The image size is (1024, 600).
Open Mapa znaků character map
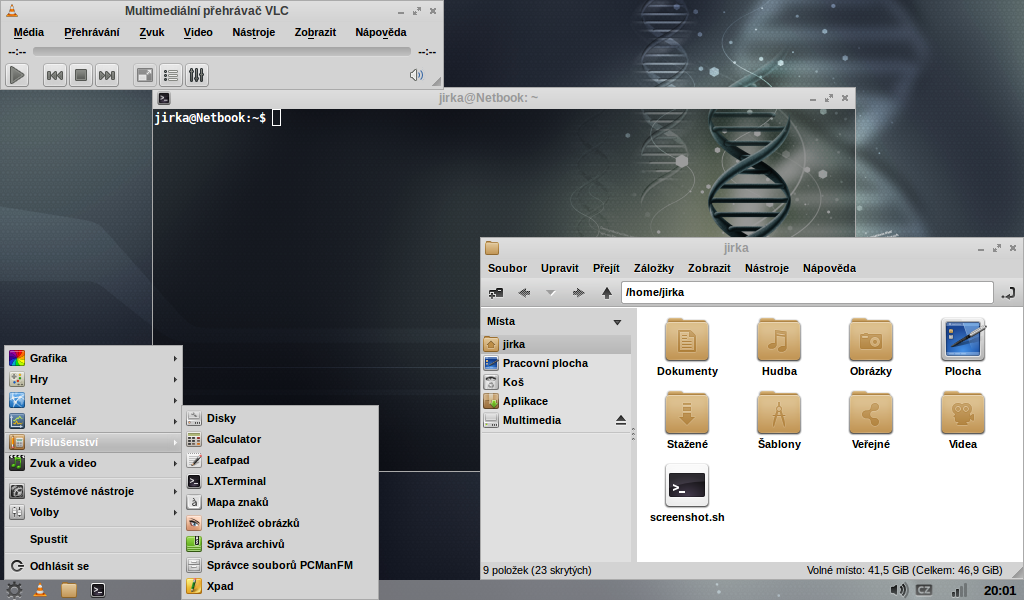280,502
